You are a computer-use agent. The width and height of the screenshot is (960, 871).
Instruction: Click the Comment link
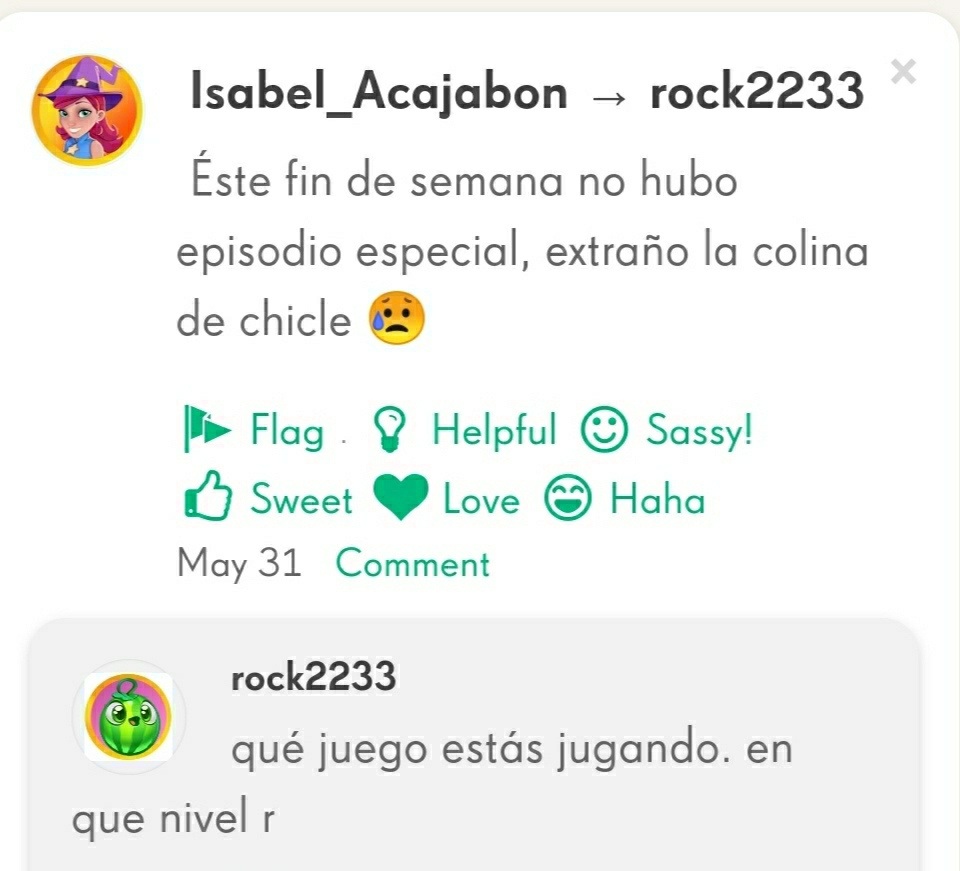pyautogui.click(x=413, y=563)
